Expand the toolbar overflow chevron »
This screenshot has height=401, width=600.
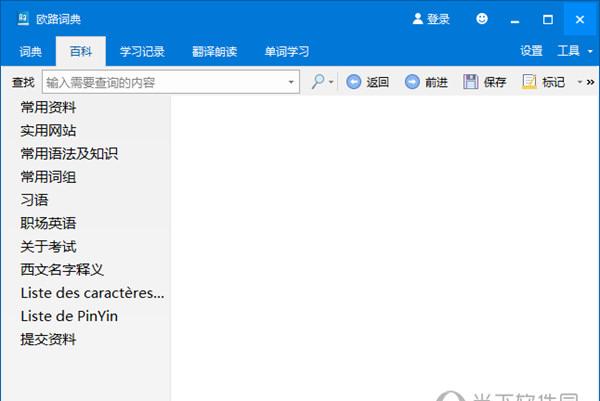[590, 82]
